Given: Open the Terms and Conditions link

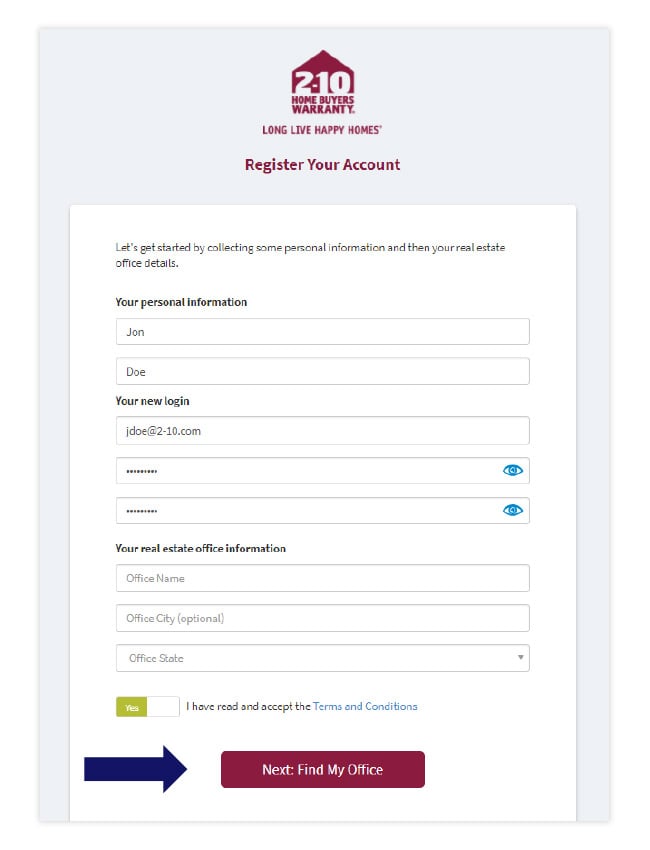Looking at the screenshot, I should point(365,707).
